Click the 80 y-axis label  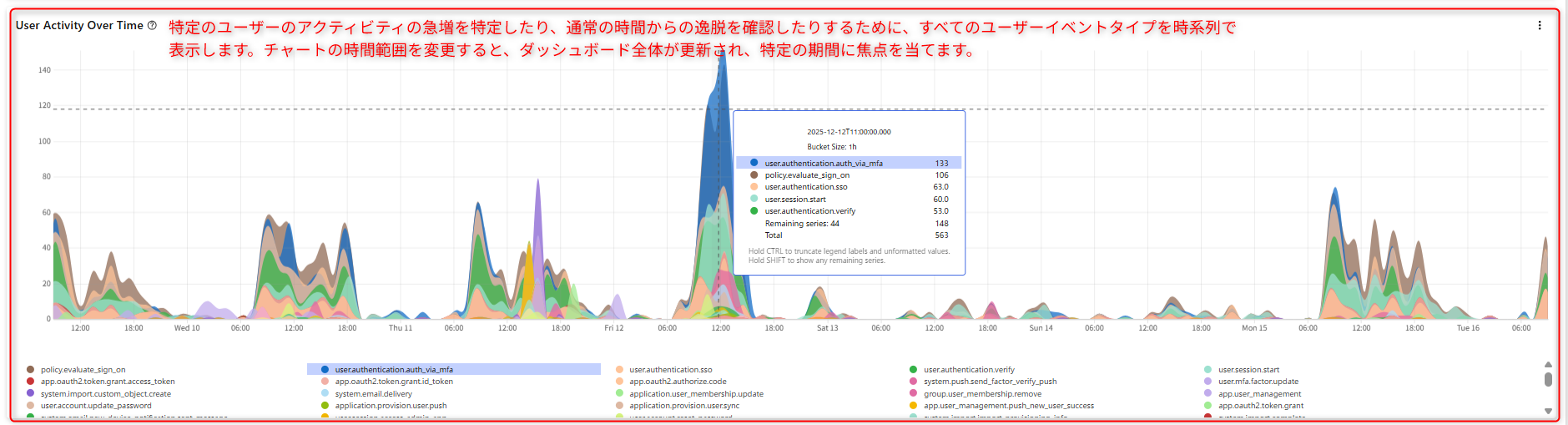(47, 176)
